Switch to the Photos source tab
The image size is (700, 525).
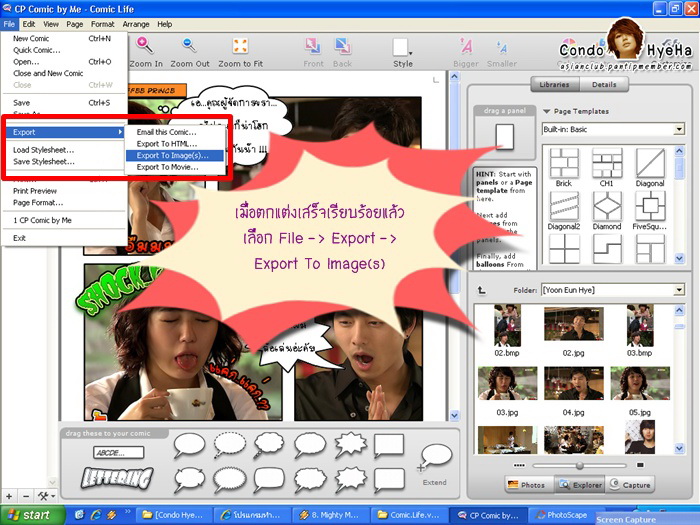[x=529, y=485]
